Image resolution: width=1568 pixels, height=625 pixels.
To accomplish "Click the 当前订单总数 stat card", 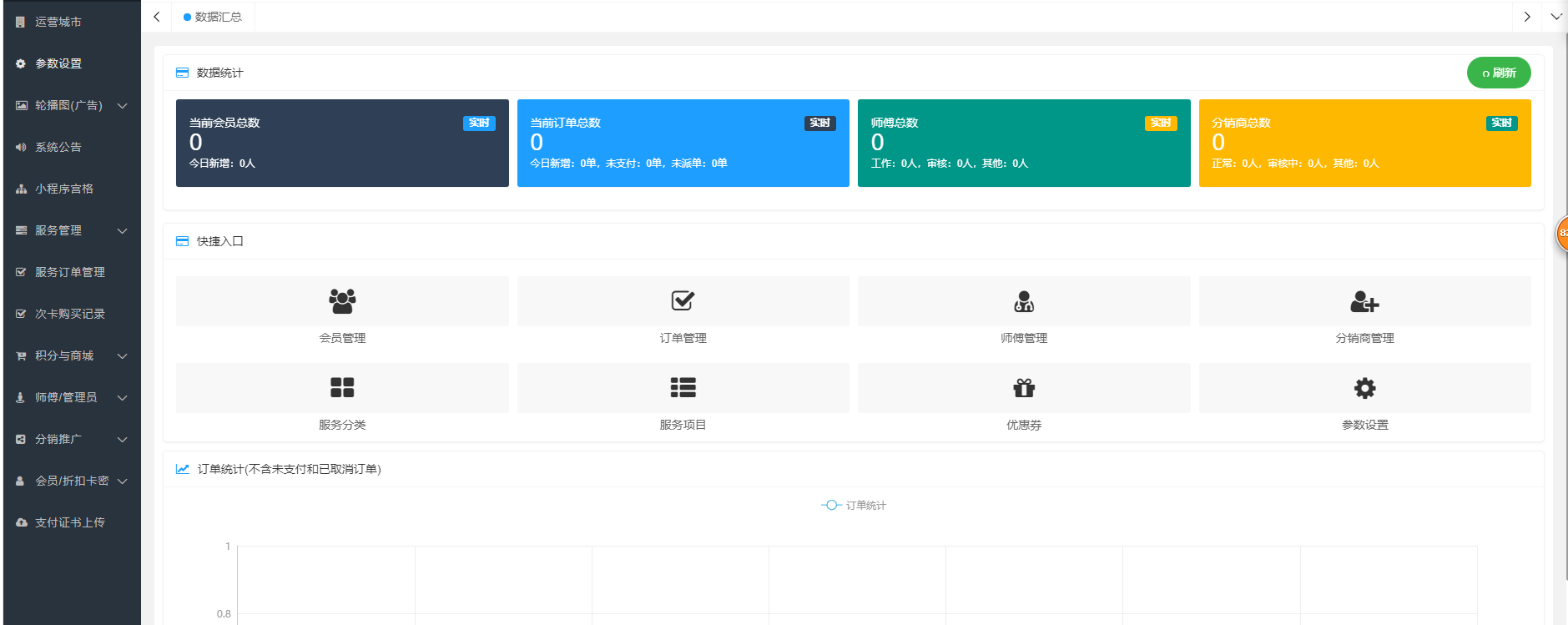I will point(683,143).
